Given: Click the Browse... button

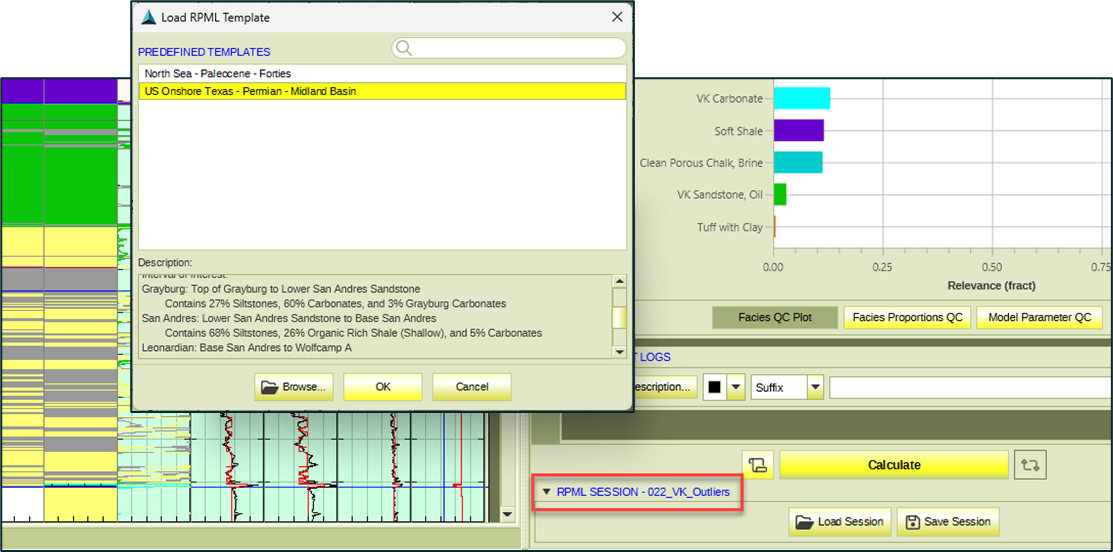Looking at the screenshot, I should click(294, 387).
